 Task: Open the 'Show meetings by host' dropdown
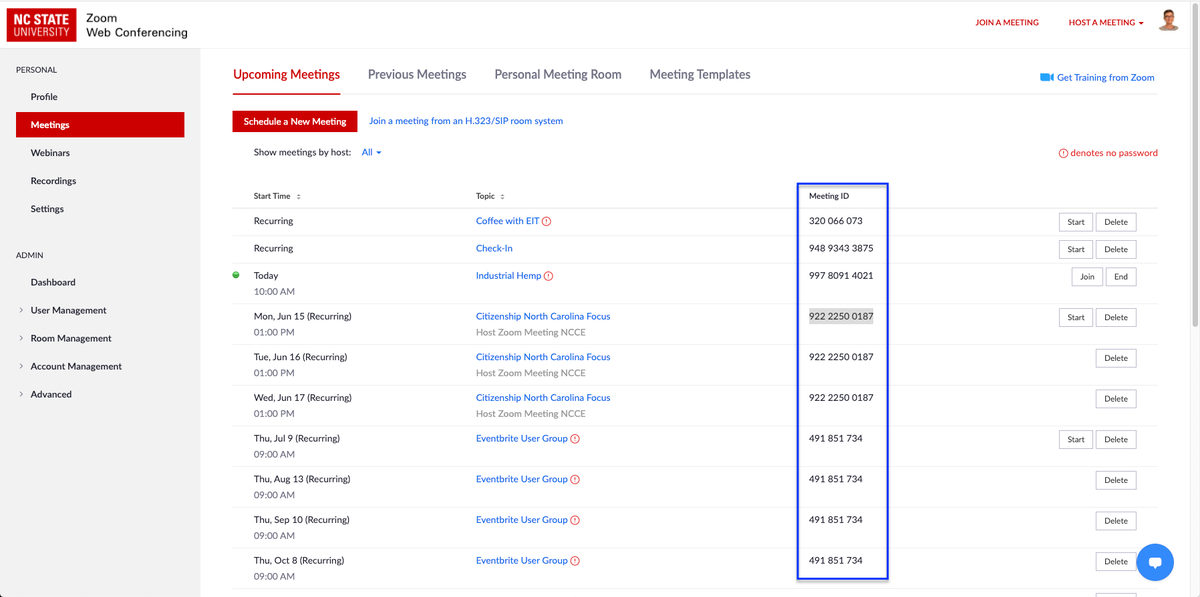tap(370, 152)
